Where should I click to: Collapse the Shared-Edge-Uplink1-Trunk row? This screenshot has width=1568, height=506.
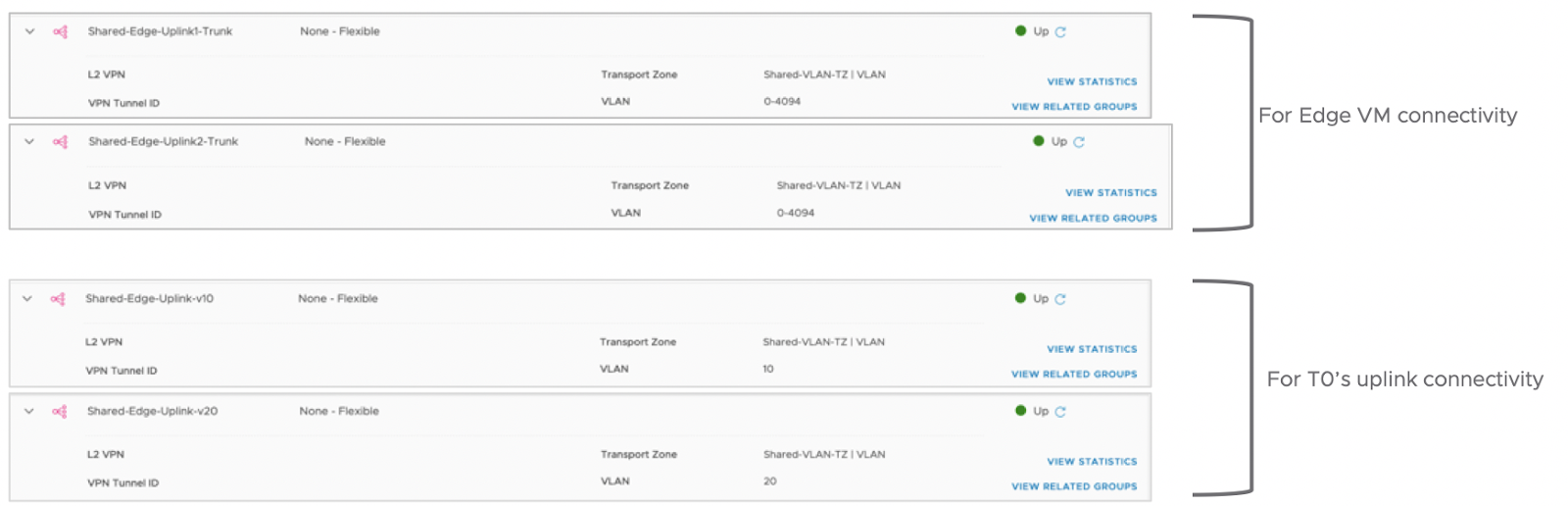pyautogui.click(x=29, y=31)
